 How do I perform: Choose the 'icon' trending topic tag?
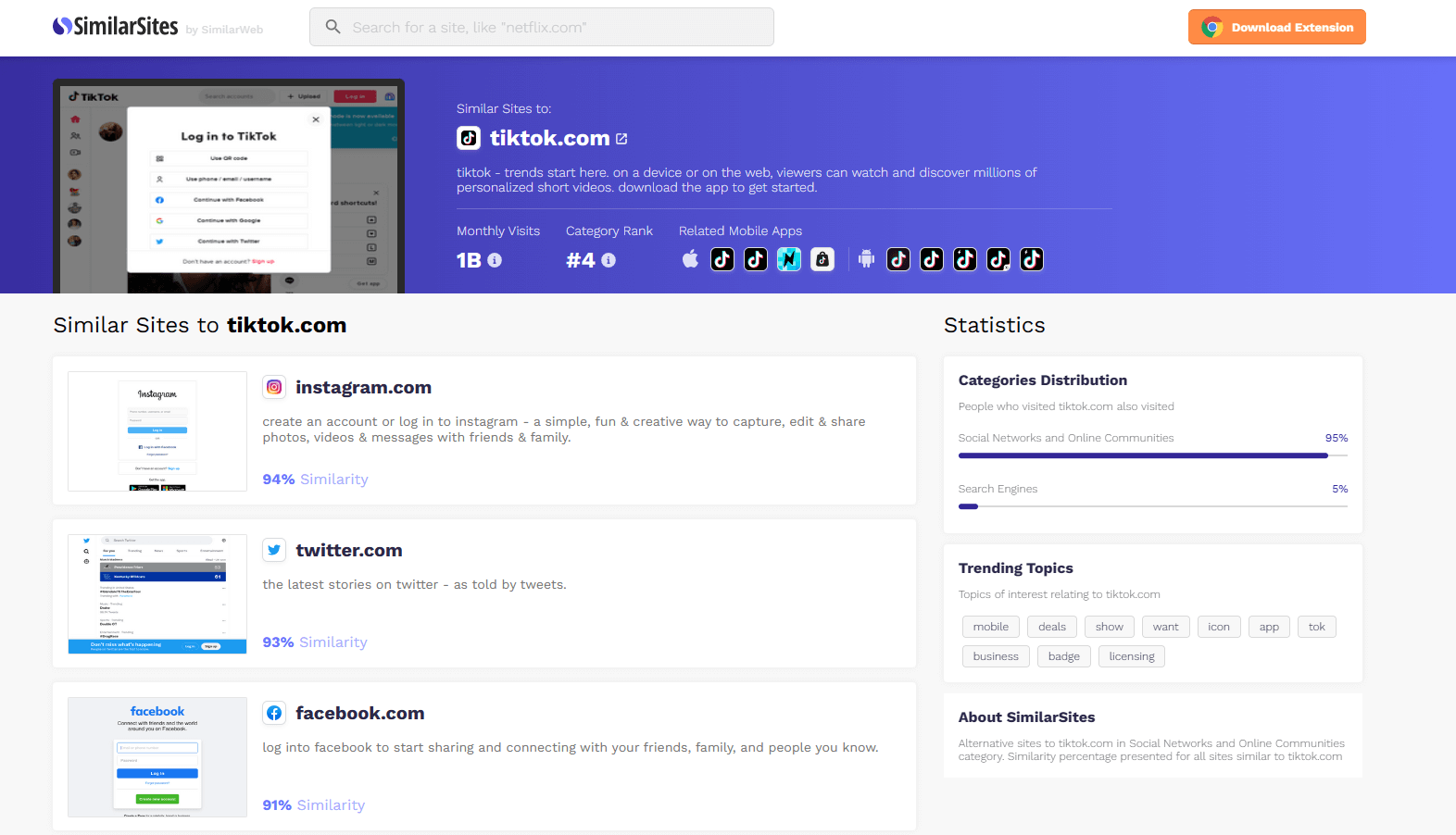(x=1219, y=627)
